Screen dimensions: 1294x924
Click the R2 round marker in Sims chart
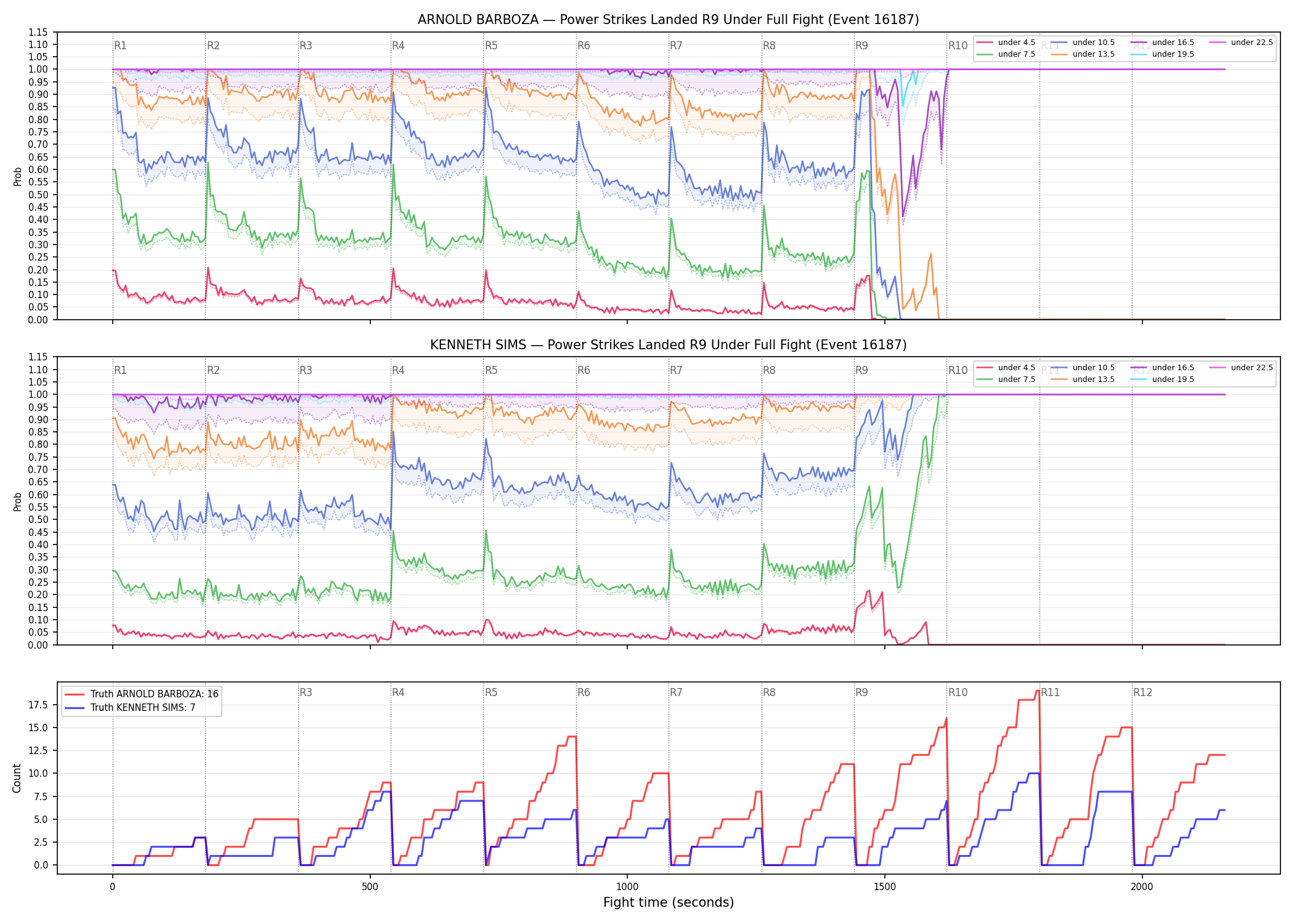213,370
